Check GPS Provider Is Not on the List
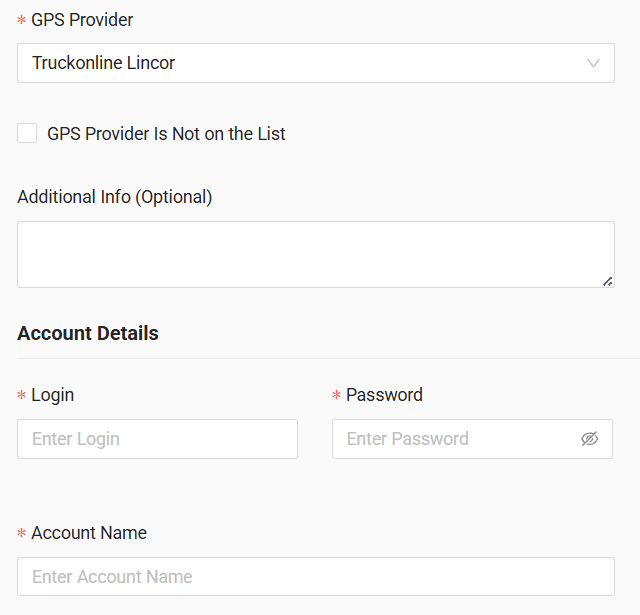The image size is (640, 615). [x=27, y=133]
